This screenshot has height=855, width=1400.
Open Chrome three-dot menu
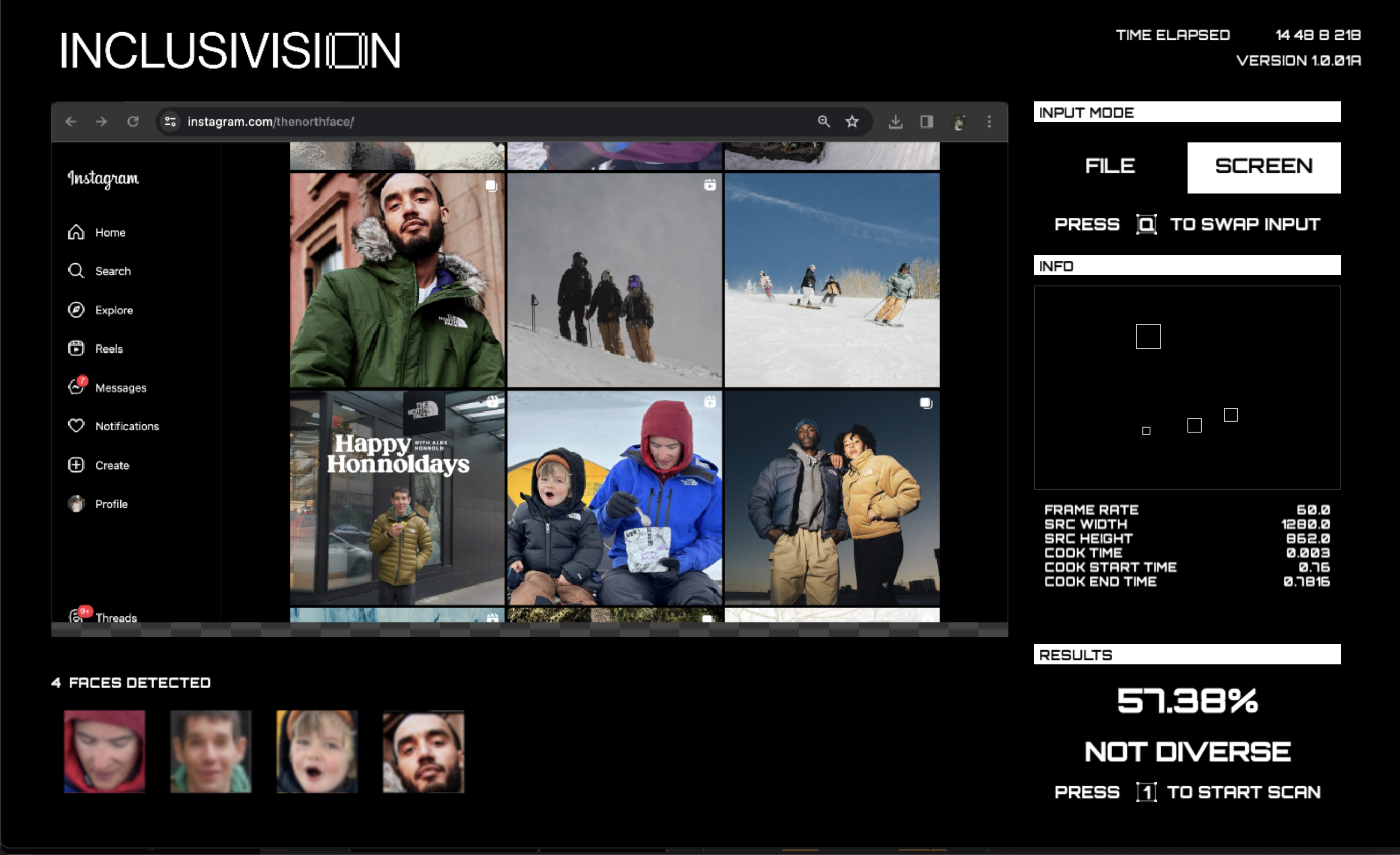989,121
